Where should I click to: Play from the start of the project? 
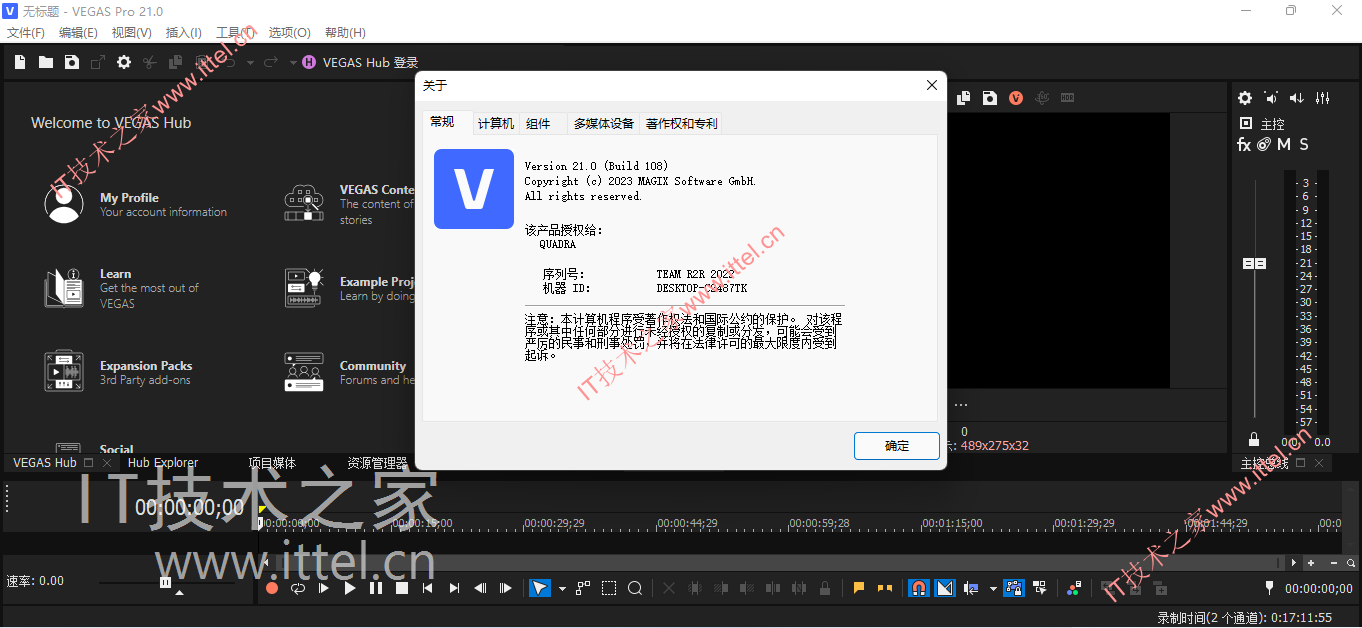tap(324, 588)
